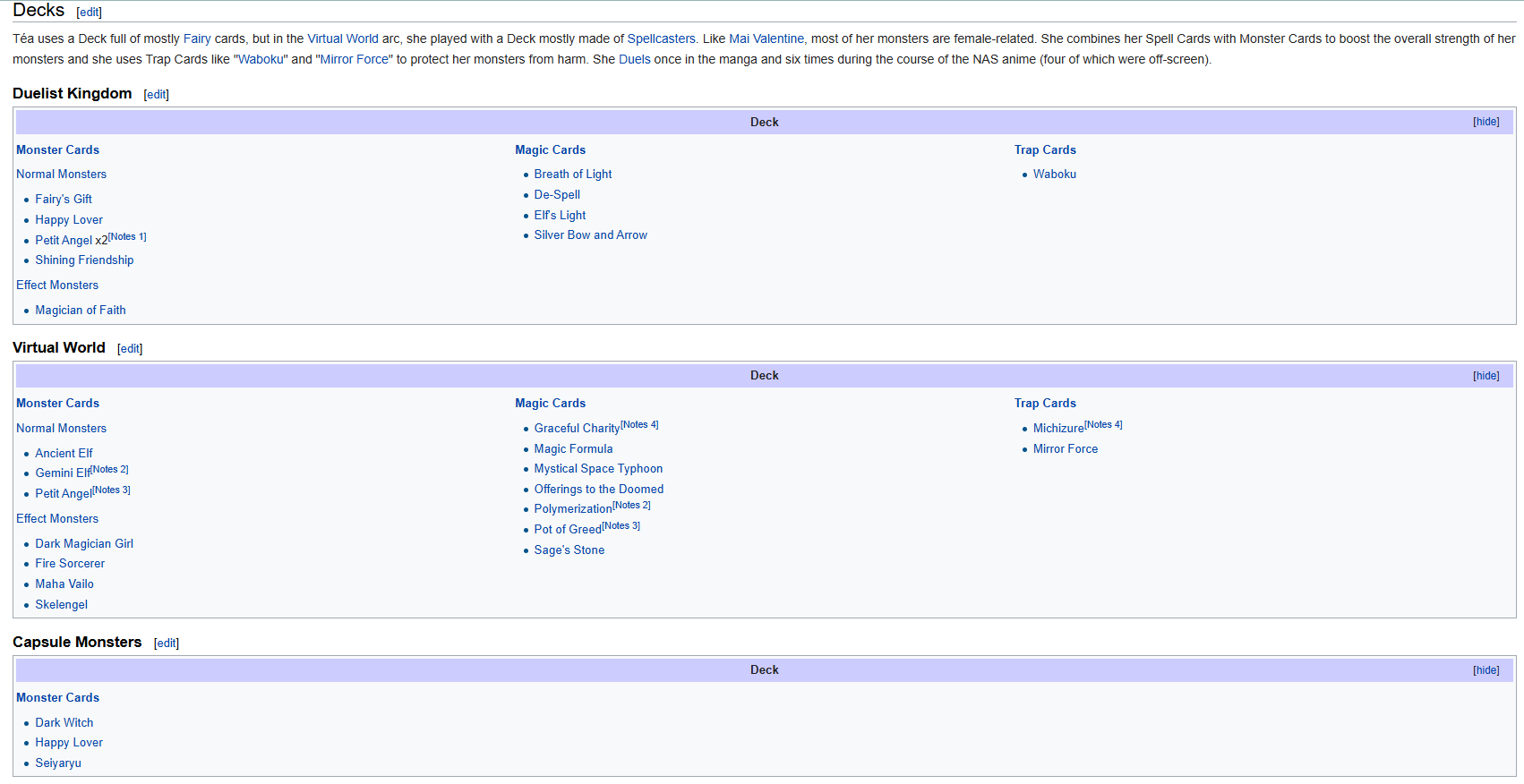The image size is (1524, 784).
Task: Open the Michizure card link
Action: pyautogui.click(x=1058, y=429)
